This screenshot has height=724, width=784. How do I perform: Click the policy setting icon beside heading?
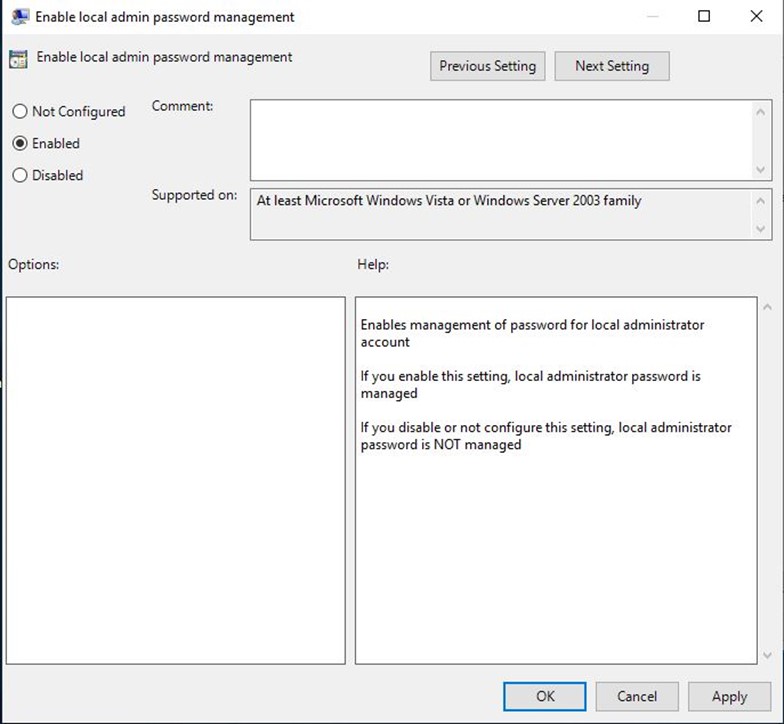tap(18, 59)
